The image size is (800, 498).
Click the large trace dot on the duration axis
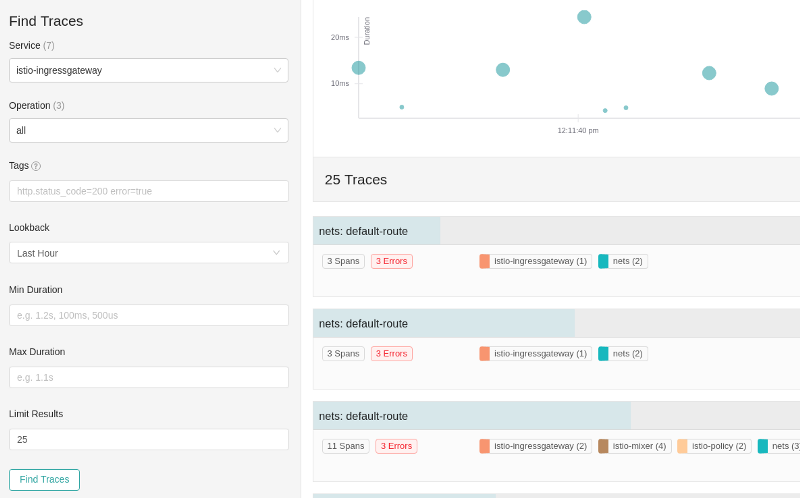(x=359, y=68)
